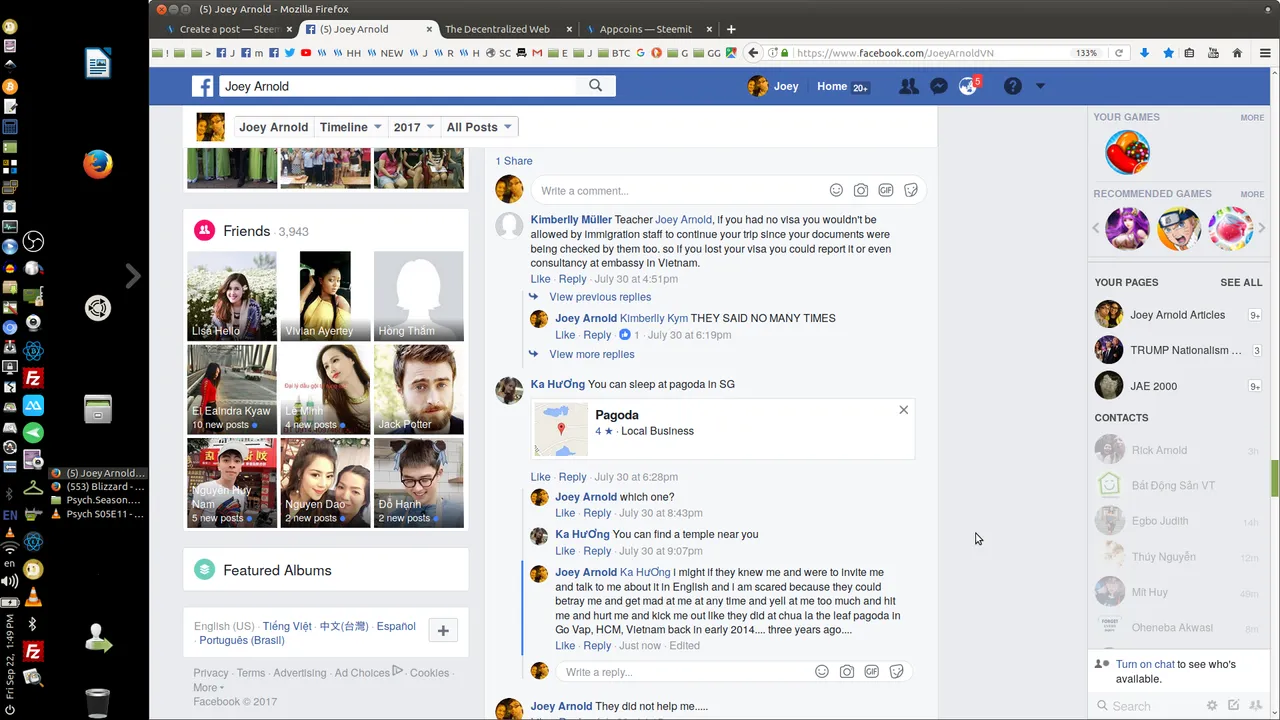Click the Firefox URL address bar

pos(930,53)
